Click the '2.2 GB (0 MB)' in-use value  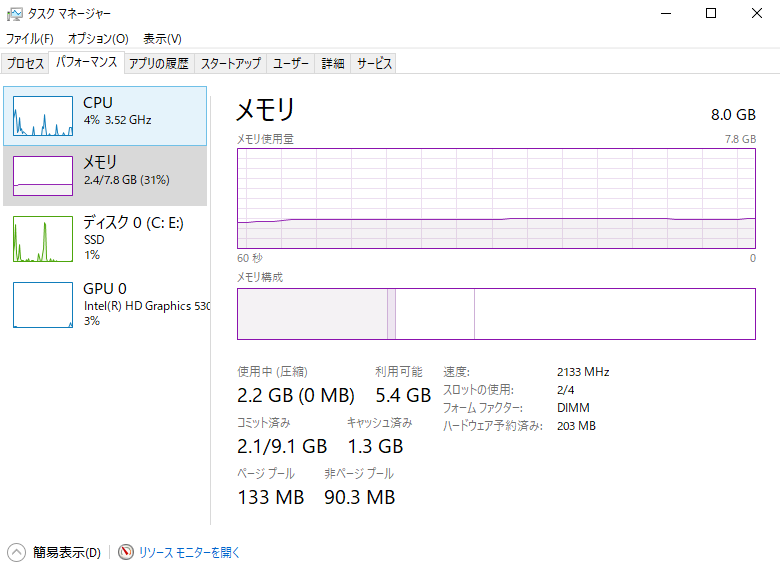(296, 395)
